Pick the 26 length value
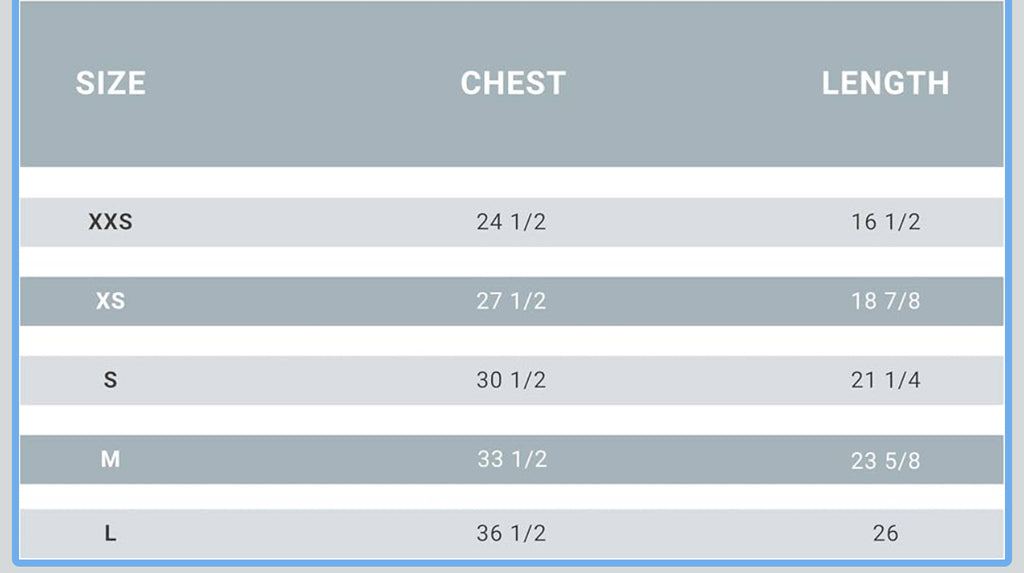This screenshot has height=573, width=1024. click(885, 533)
